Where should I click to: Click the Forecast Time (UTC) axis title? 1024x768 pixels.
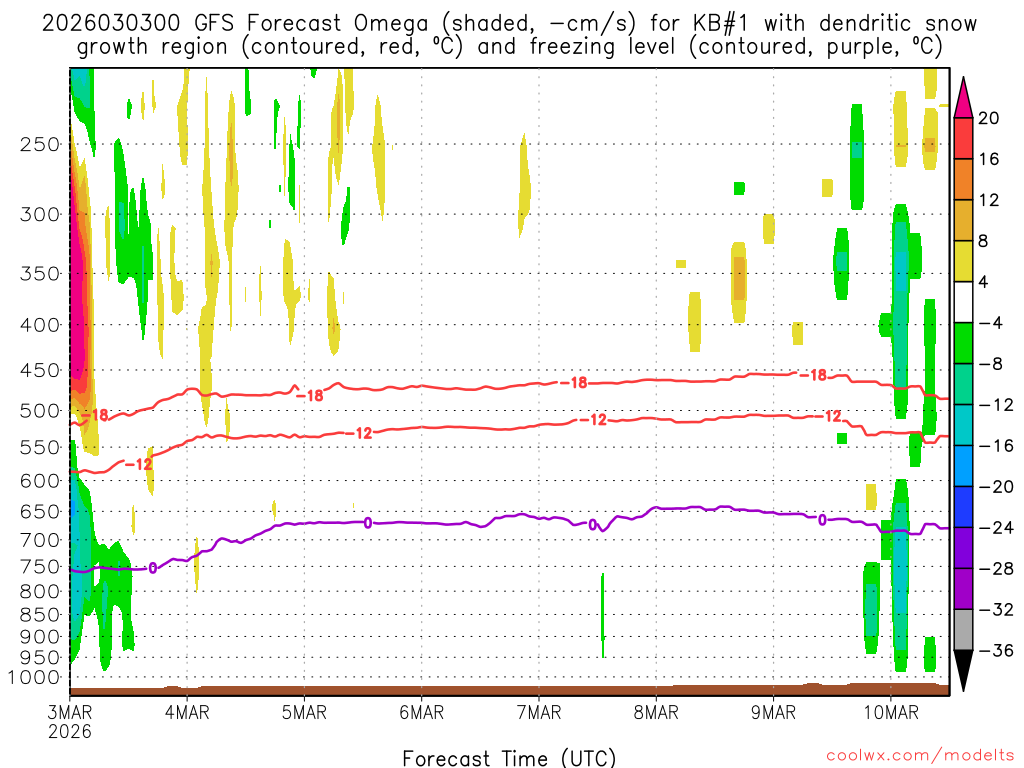point(509,758)
